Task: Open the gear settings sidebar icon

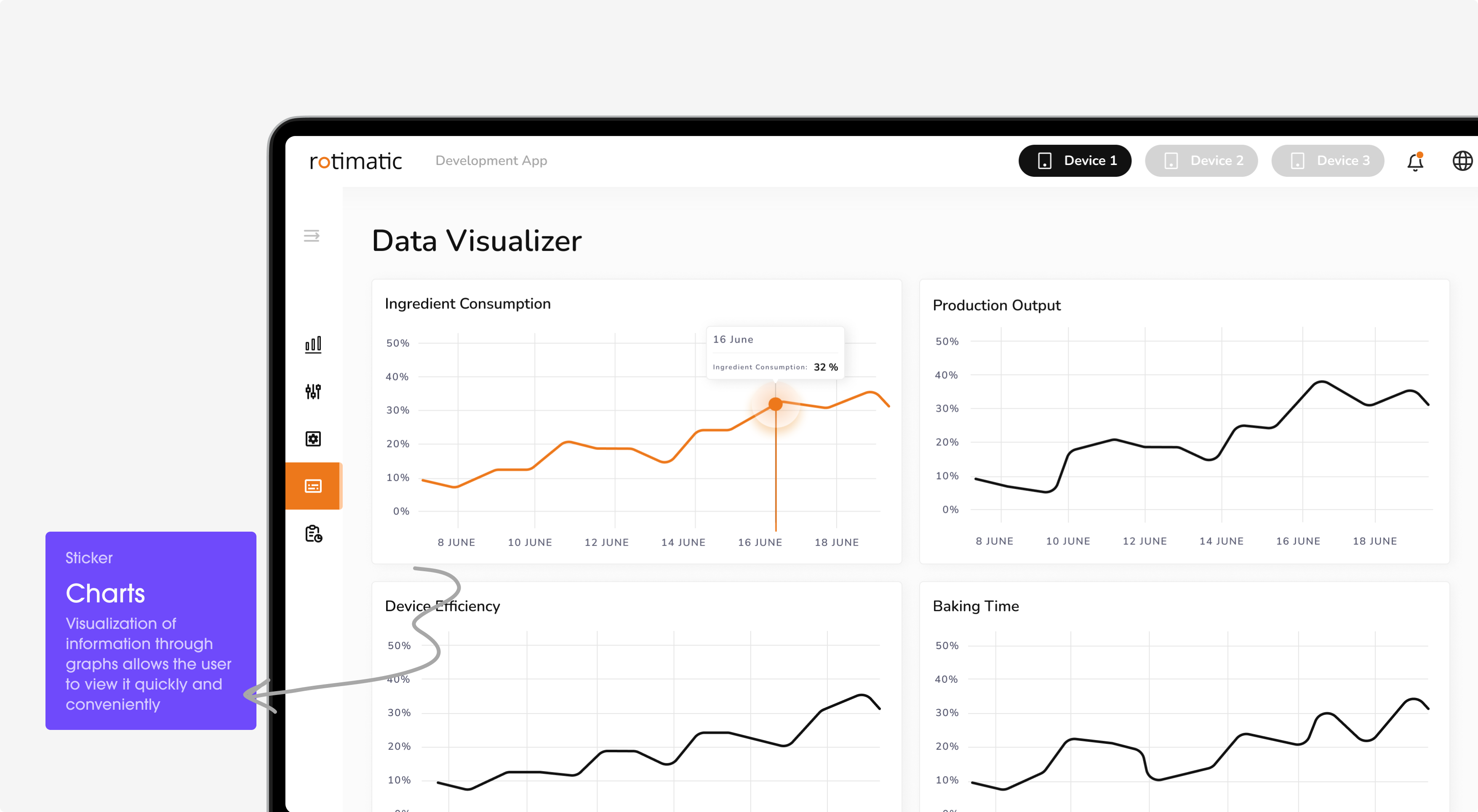Action: [313, 439]
